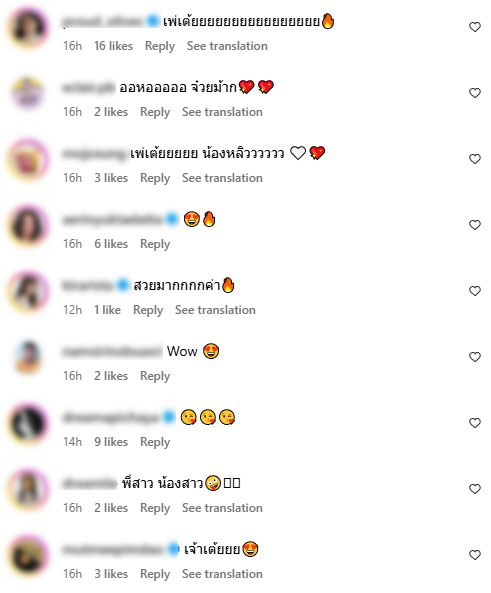
Task: See translation of the topmost comment
Action: 227,46
